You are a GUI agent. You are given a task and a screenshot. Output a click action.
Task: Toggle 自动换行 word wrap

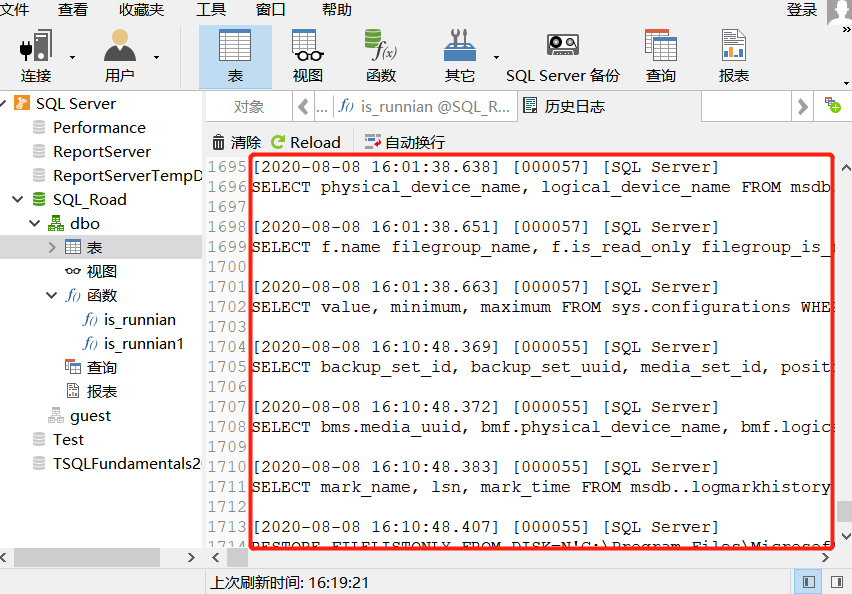coord(405,142)
